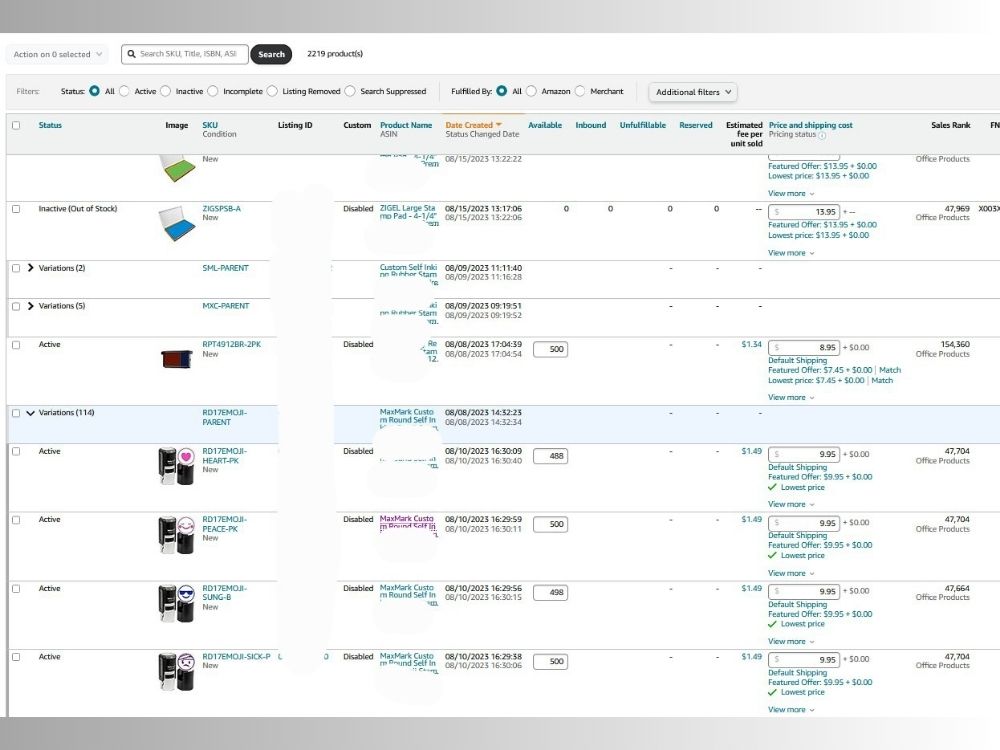Match the $7.45 Lowest price
The image size is (1000, 750).
tap(882, 380)
